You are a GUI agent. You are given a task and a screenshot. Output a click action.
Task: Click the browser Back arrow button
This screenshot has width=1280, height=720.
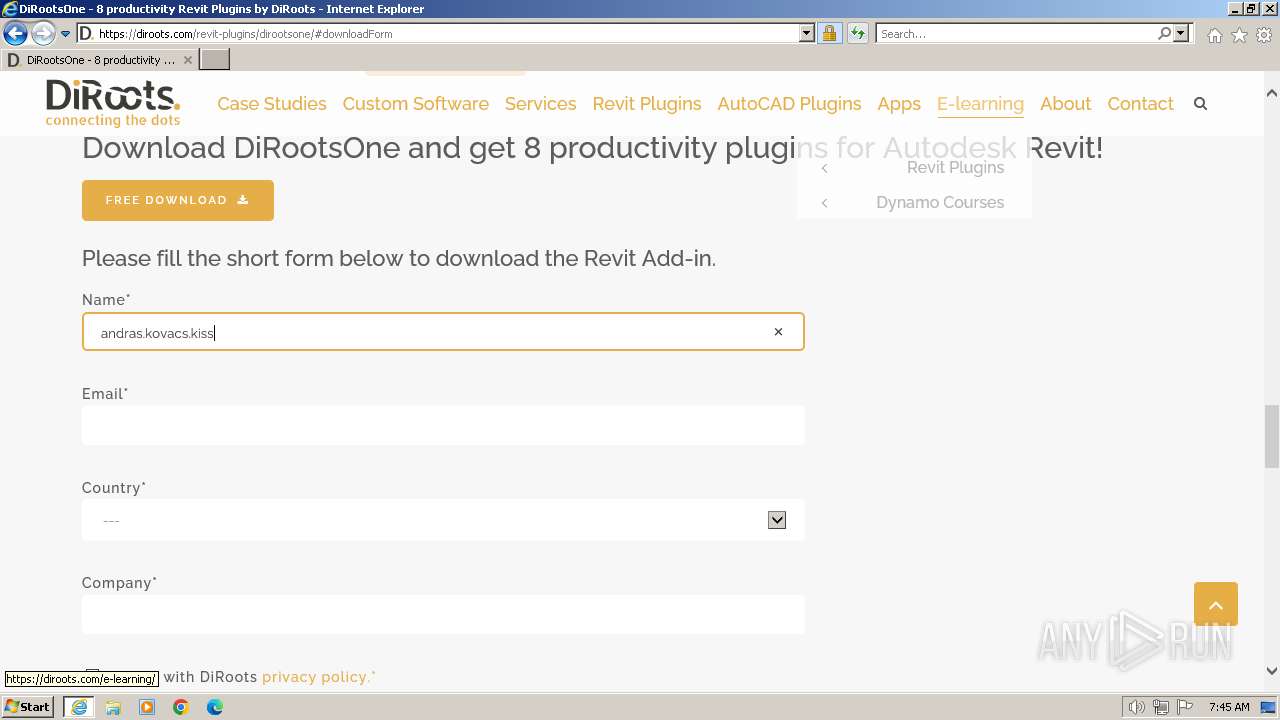15,34
